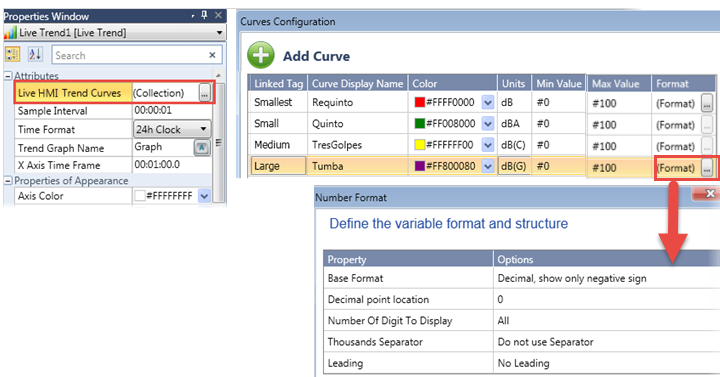The height and width of the screenshot is (377, 720).
Task: Open color dropdown for Requinto row
Action: 488,102
